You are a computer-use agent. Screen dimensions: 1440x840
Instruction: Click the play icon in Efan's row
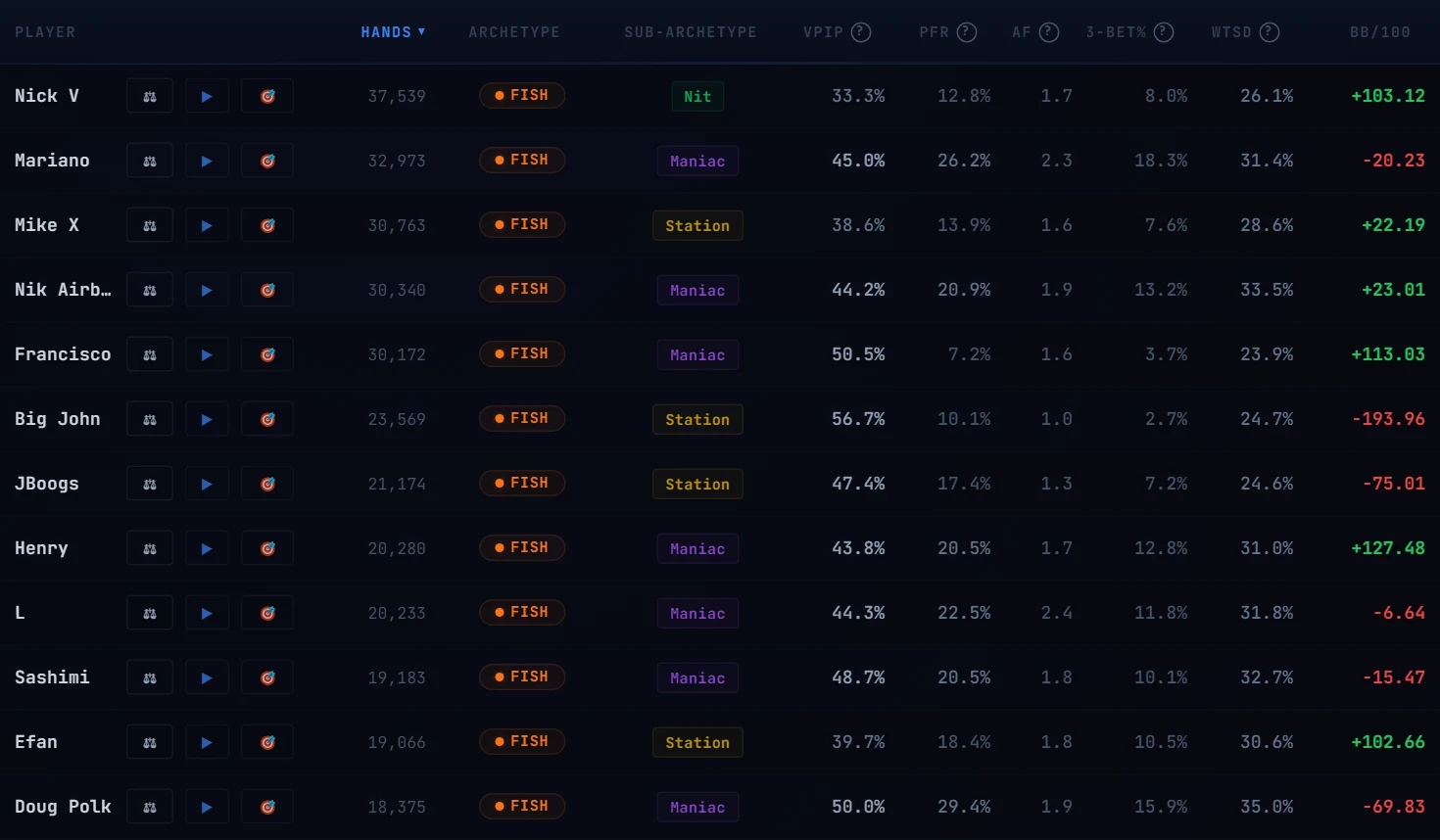[x=207, y=742]
